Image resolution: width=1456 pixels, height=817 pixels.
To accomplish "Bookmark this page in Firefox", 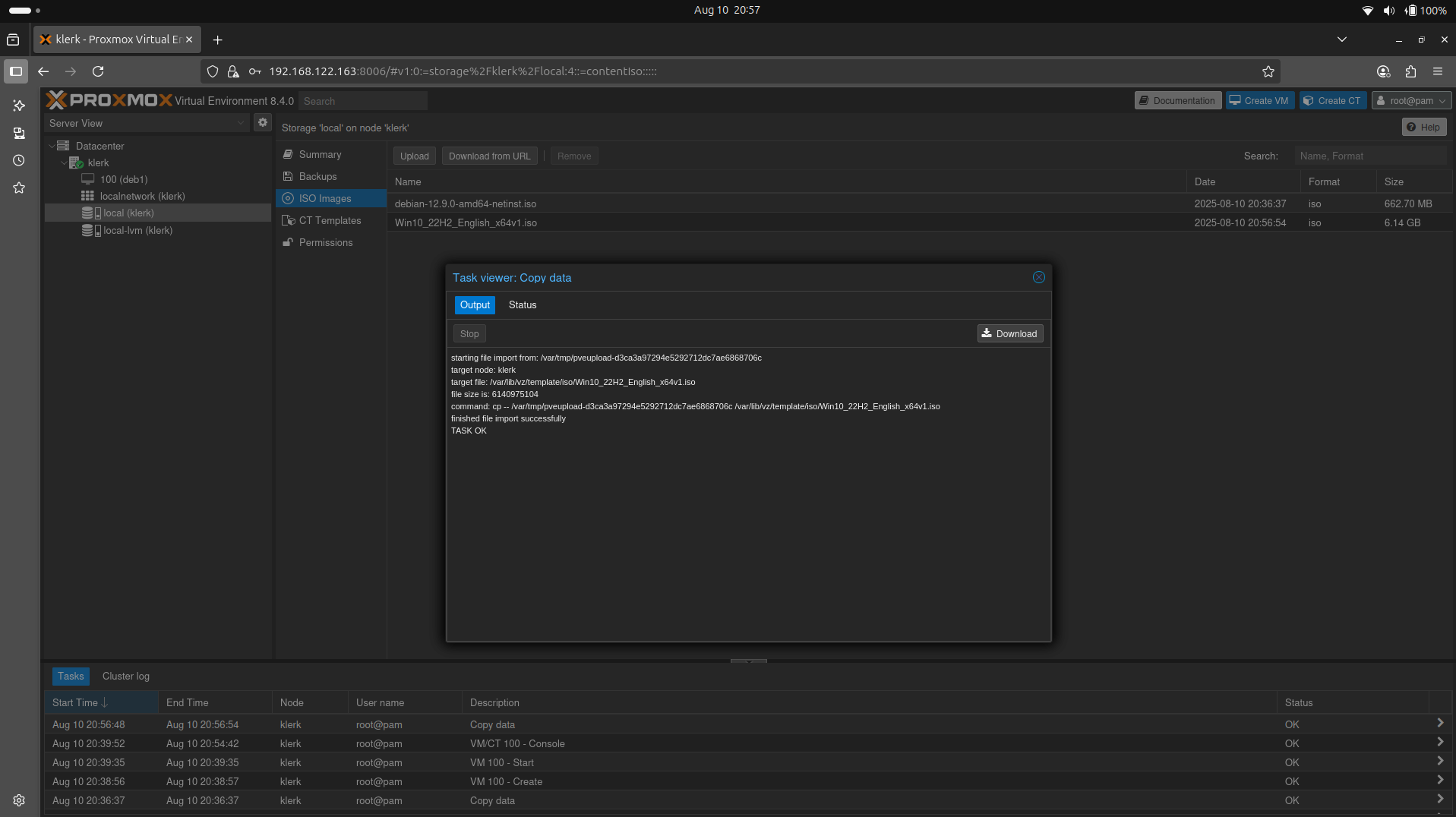I will click(x=1268, y=71).
